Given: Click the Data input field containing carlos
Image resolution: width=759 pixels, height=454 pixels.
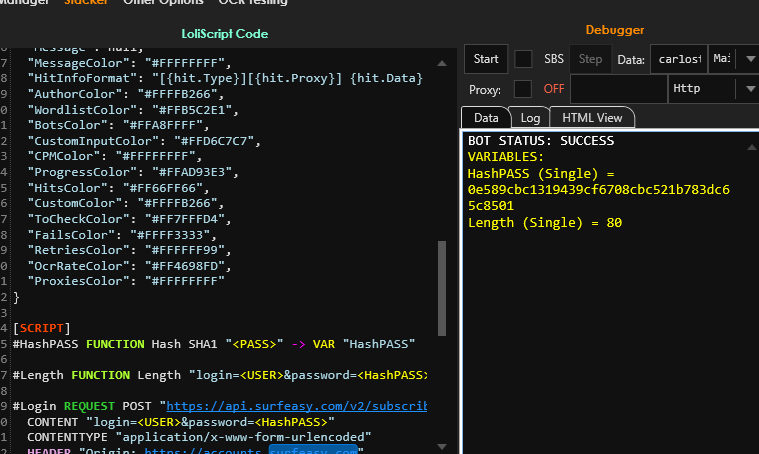Looking at the screenshot, I should (x=679, y=59).
